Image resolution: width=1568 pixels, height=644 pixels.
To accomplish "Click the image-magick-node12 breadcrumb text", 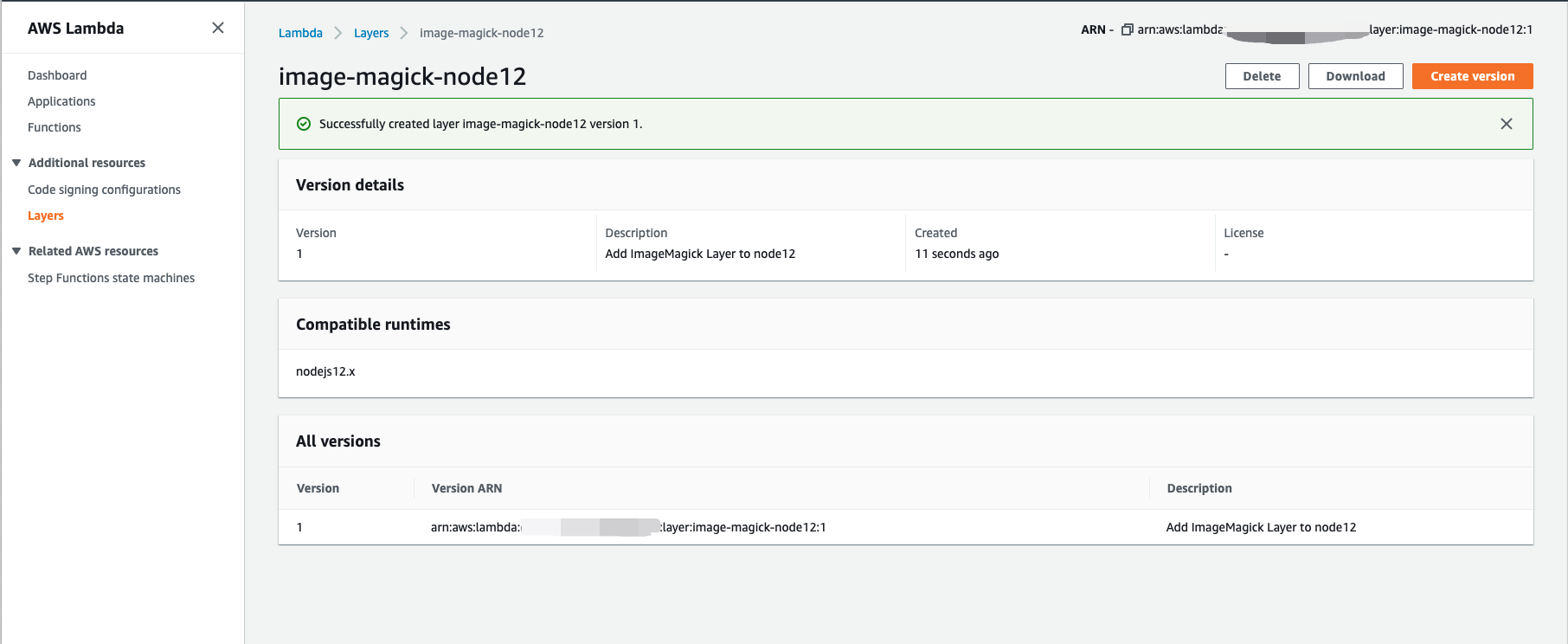I will tap(482, 33).
